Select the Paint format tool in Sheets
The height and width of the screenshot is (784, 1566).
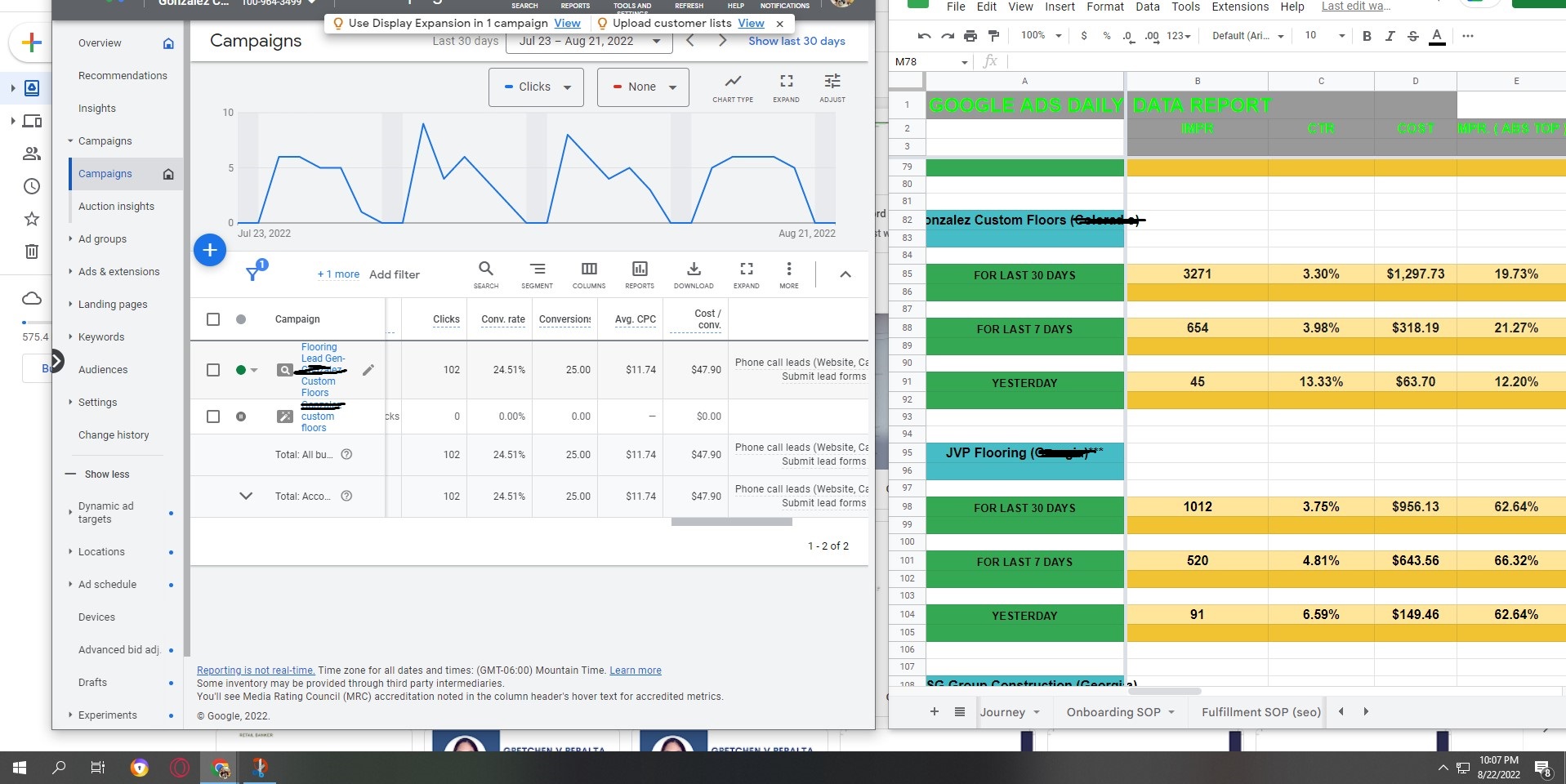(993, 36)
